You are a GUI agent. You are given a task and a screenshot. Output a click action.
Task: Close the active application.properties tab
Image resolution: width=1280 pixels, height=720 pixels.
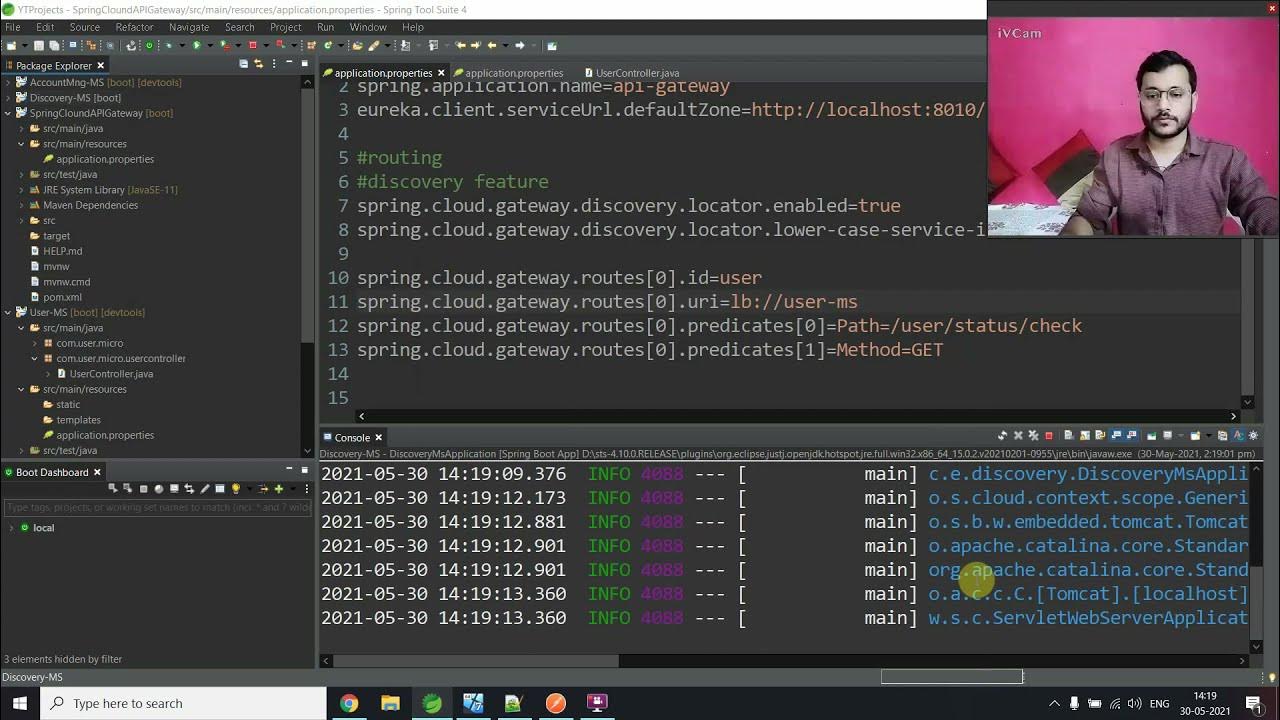coord(441,73)
